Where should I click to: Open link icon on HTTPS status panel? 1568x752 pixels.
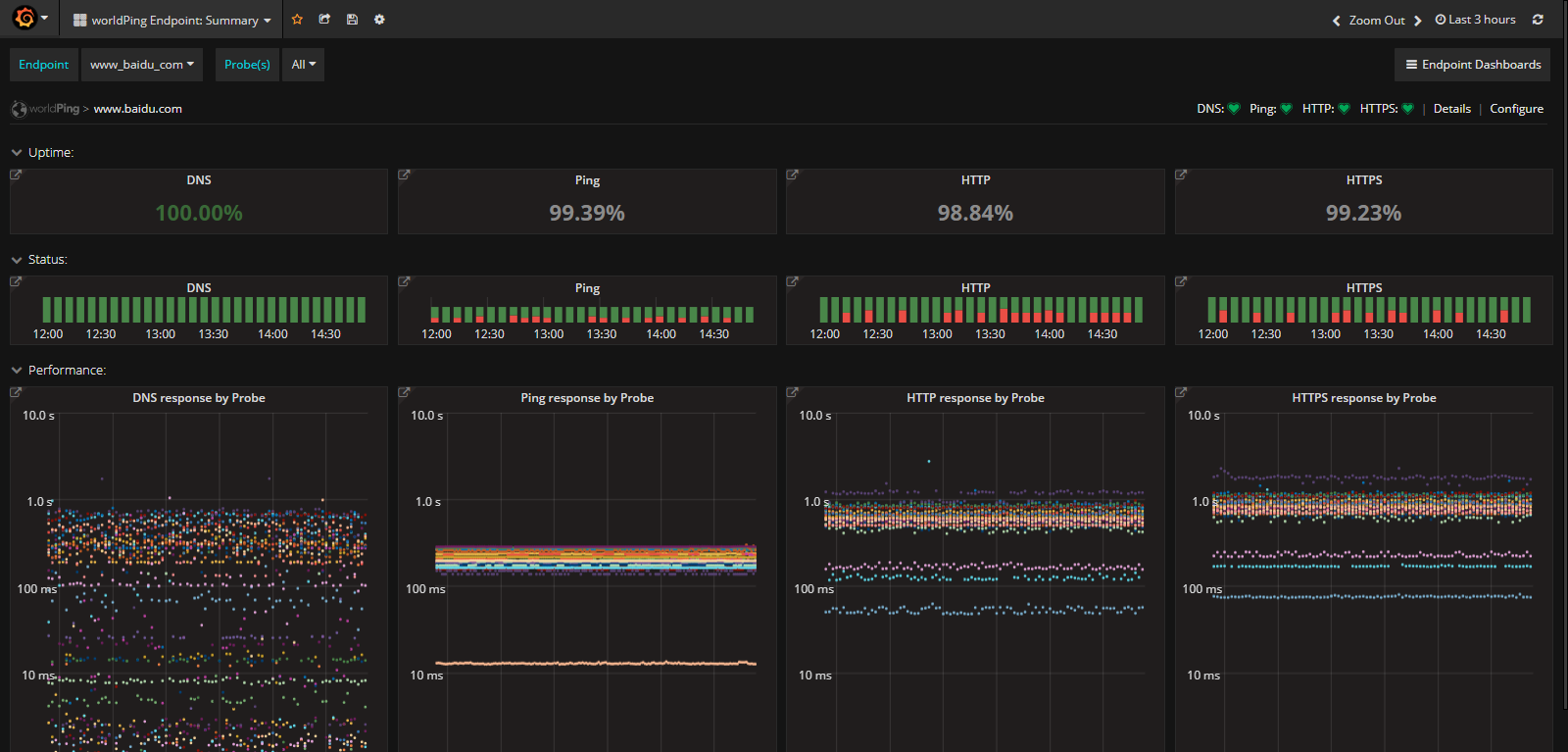(1181, 281)
